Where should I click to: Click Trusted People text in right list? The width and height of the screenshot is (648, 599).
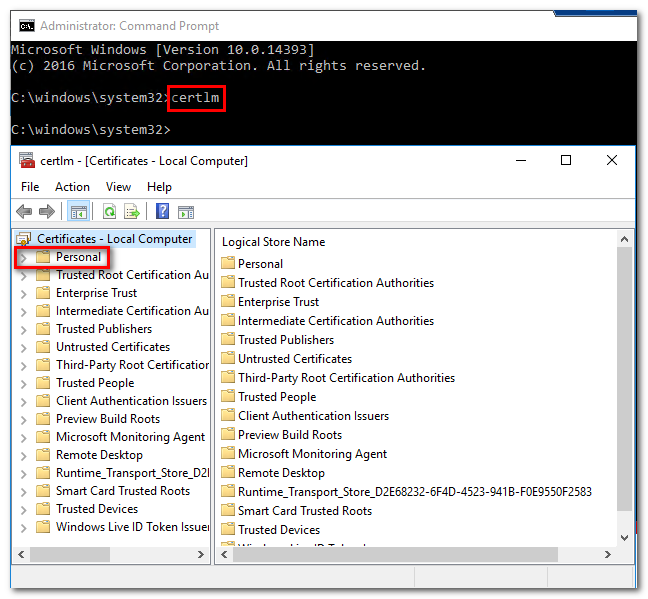(x=277, y=397)
